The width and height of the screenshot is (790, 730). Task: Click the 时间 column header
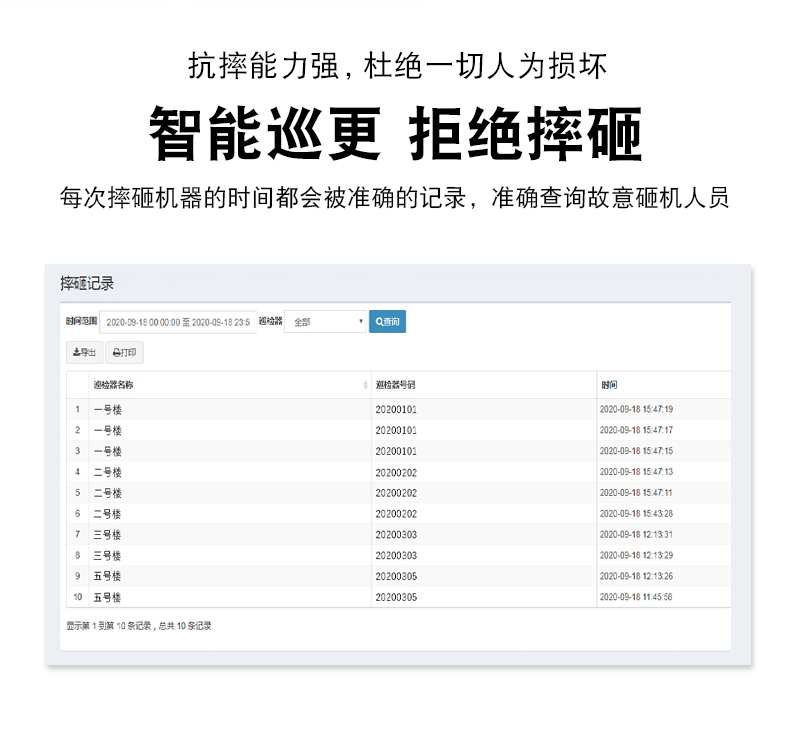tap(609, 385)
